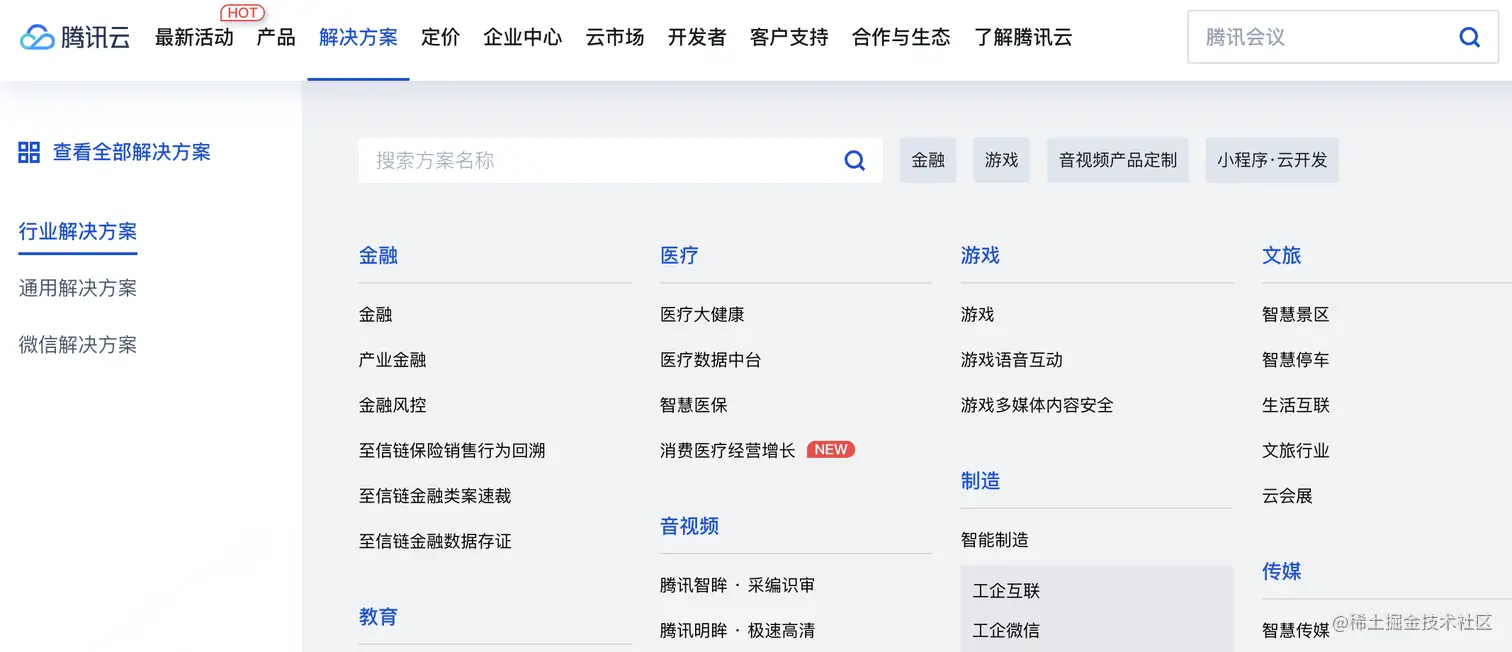Open the 开发者 menu
1512x652 pixels.
point(696,37)
